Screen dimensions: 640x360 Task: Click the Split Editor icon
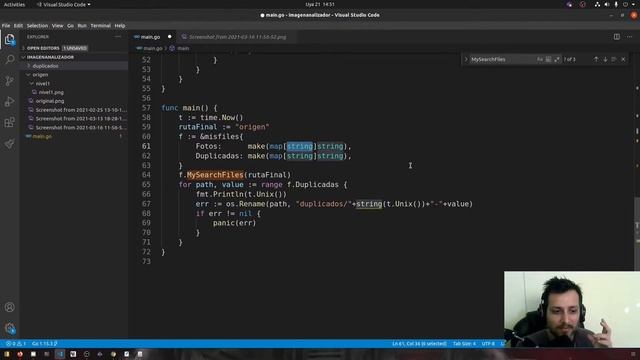coord(617,37)
